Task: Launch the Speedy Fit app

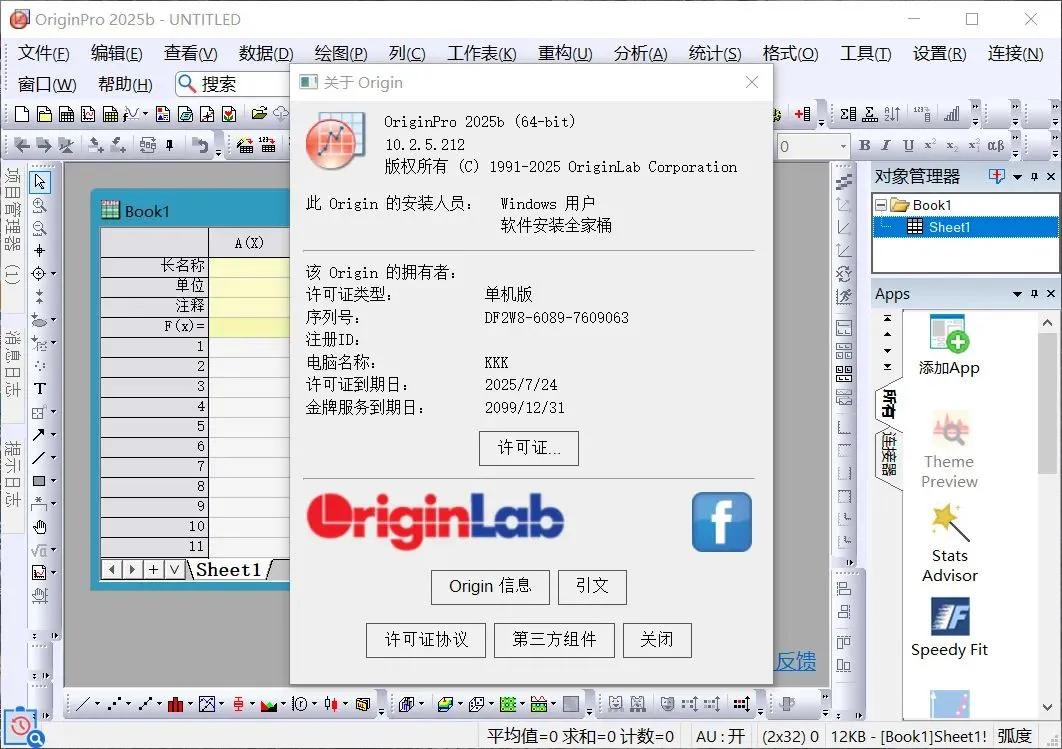Action: click(x=949, y=628)
